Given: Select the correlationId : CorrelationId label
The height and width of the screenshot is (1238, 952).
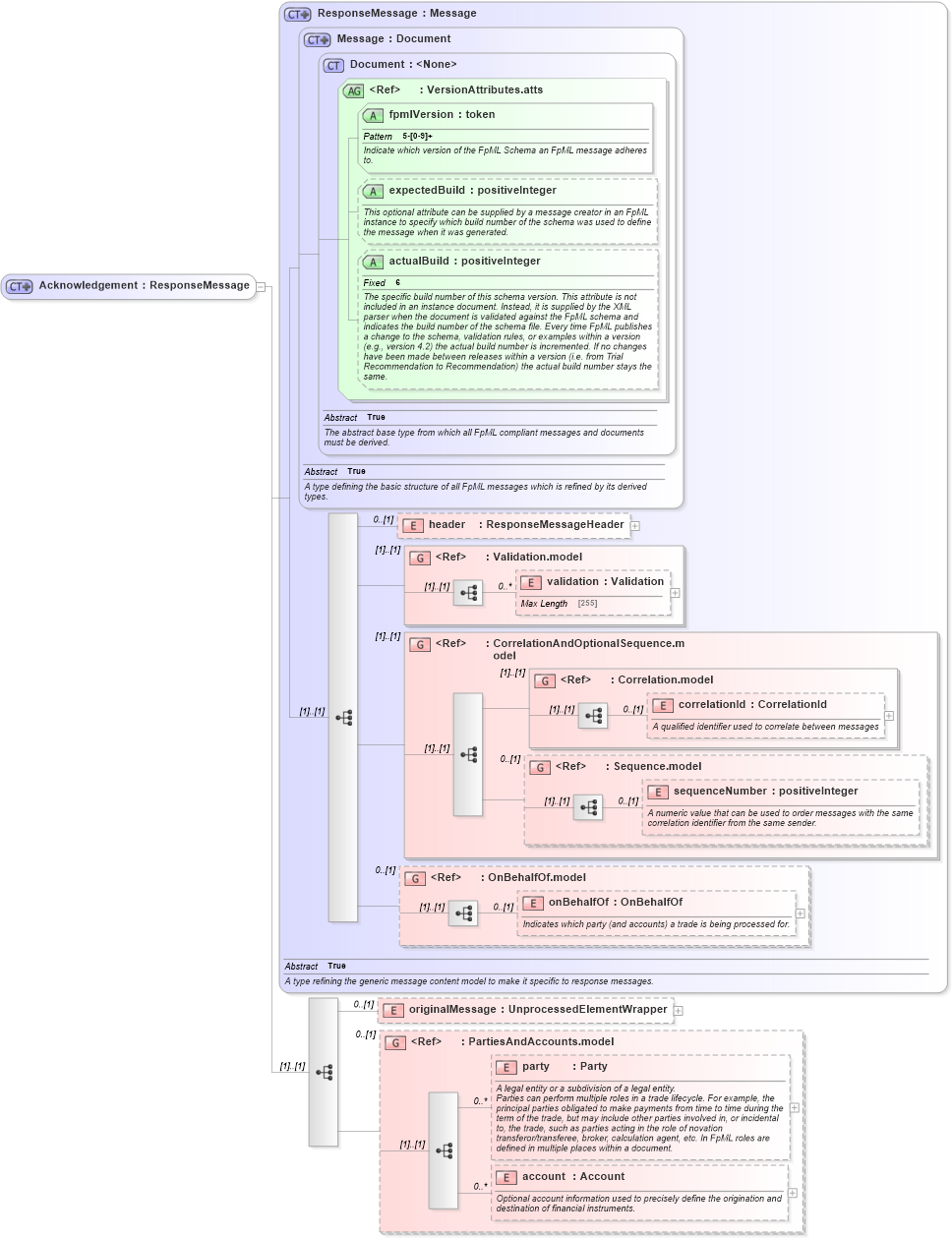Looking at the screenshot, I should pyautogui.click(x=752, y=704).
